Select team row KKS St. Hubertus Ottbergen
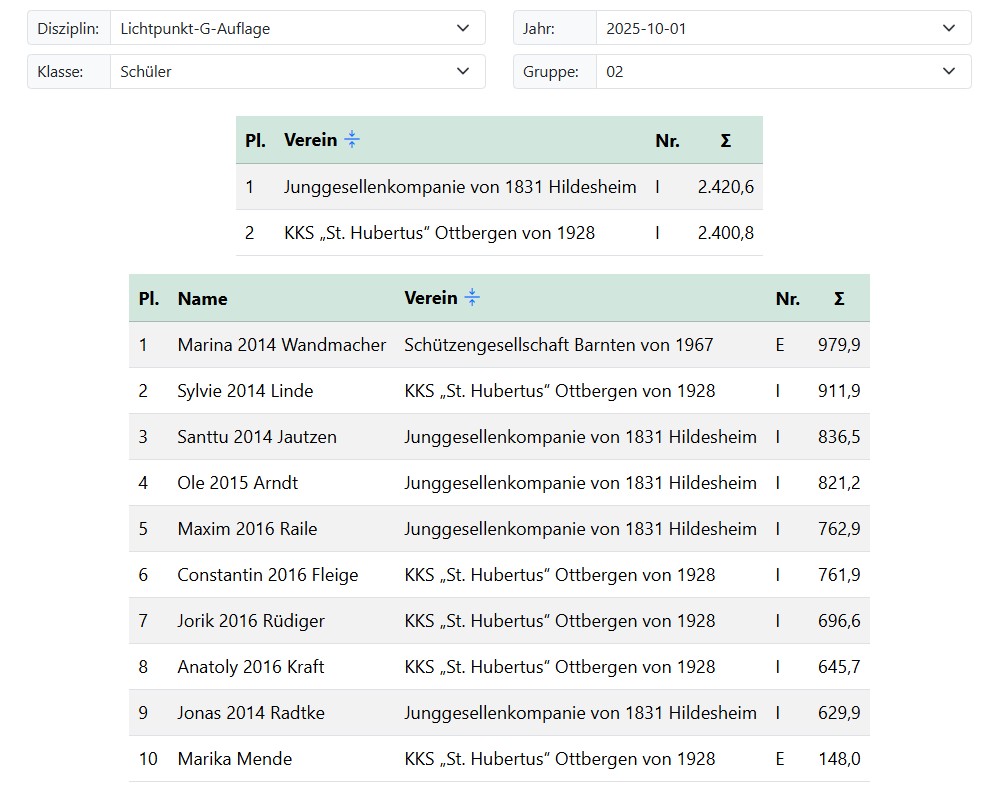The image size is (997, 807). [439, 233]
